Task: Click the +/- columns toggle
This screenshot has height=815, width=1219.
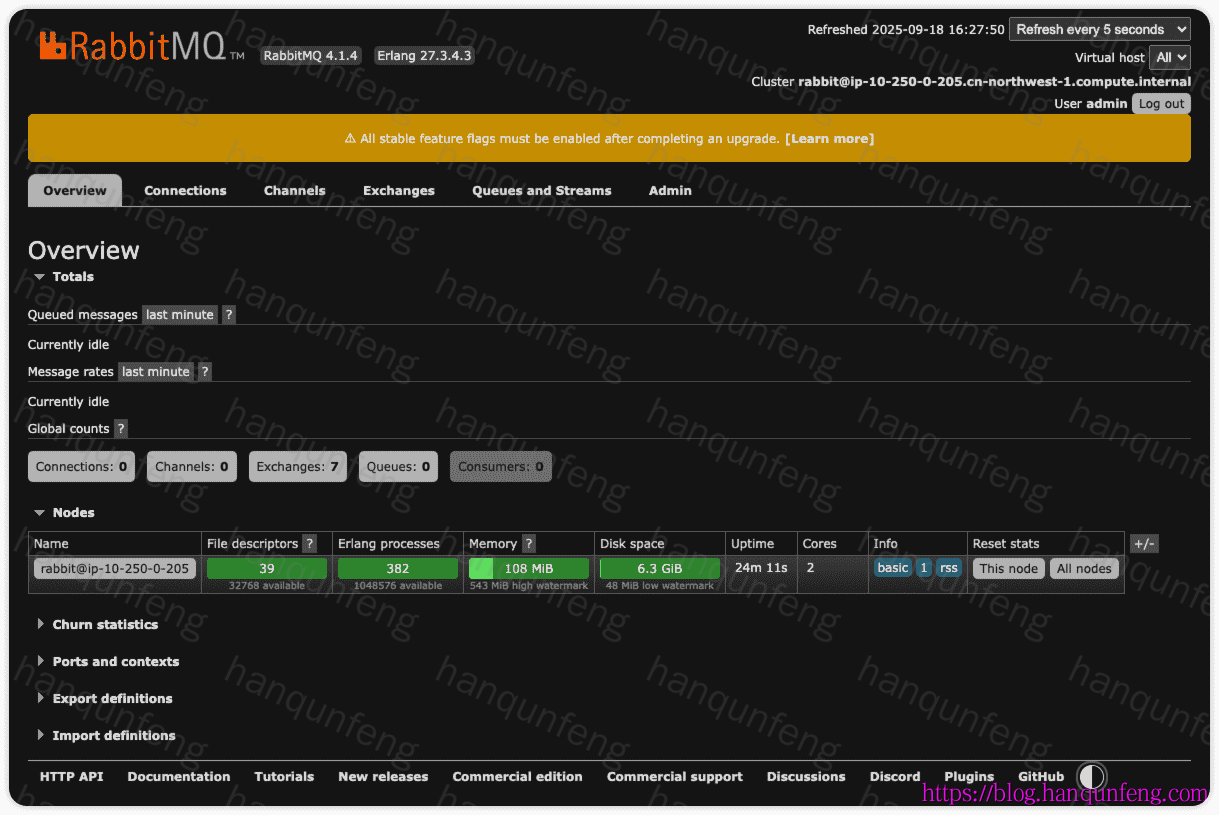Action: pos(1144,544)
